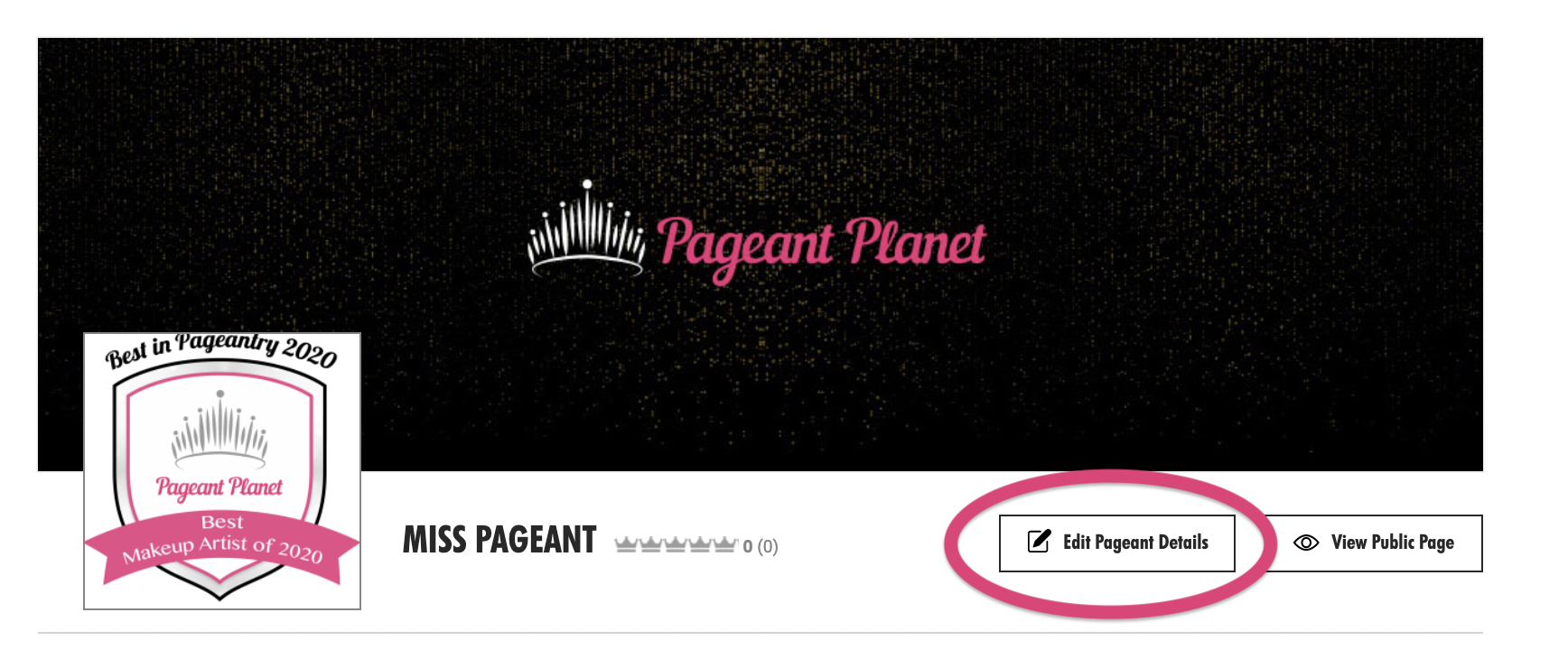The width and height of the screenshot is (1568, 659).
Task: Click the Best in Pageantry 2020 heading
Action: tap(221, 350)
